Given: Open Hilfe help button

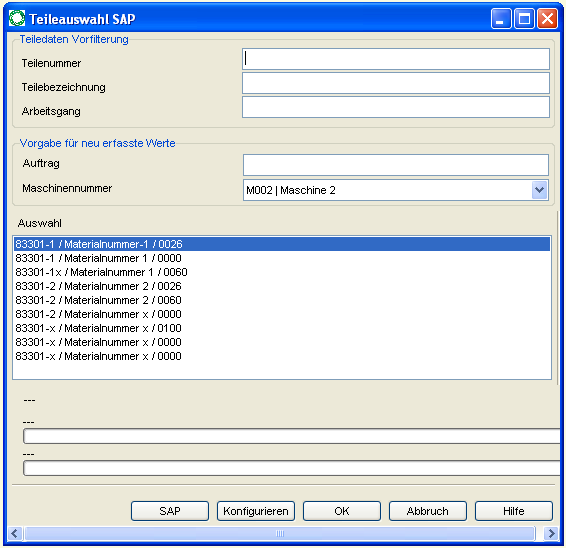Looking at the screenshot, I should (513, 511).
